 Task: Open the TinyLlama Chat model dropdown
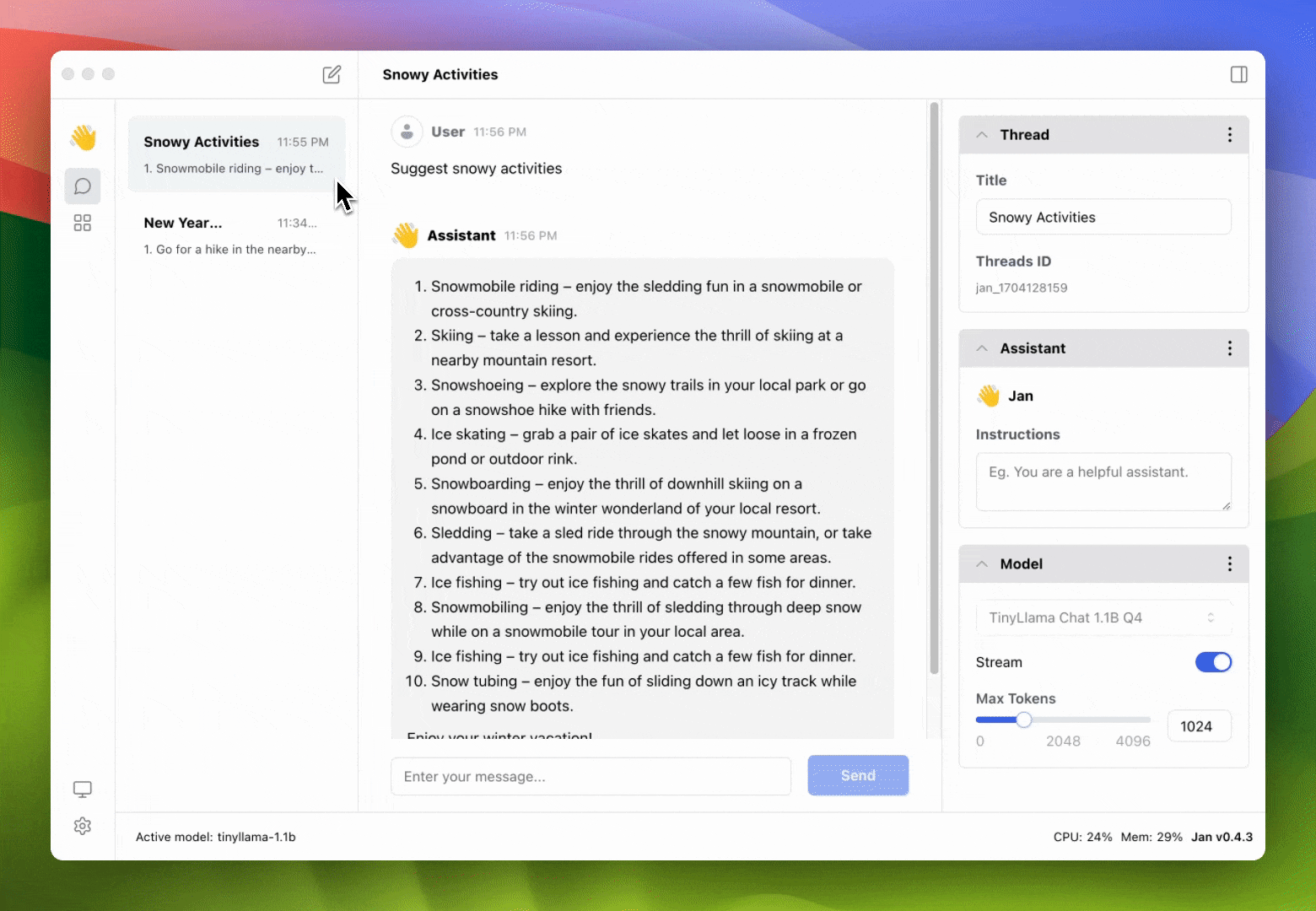(1103, 617)
